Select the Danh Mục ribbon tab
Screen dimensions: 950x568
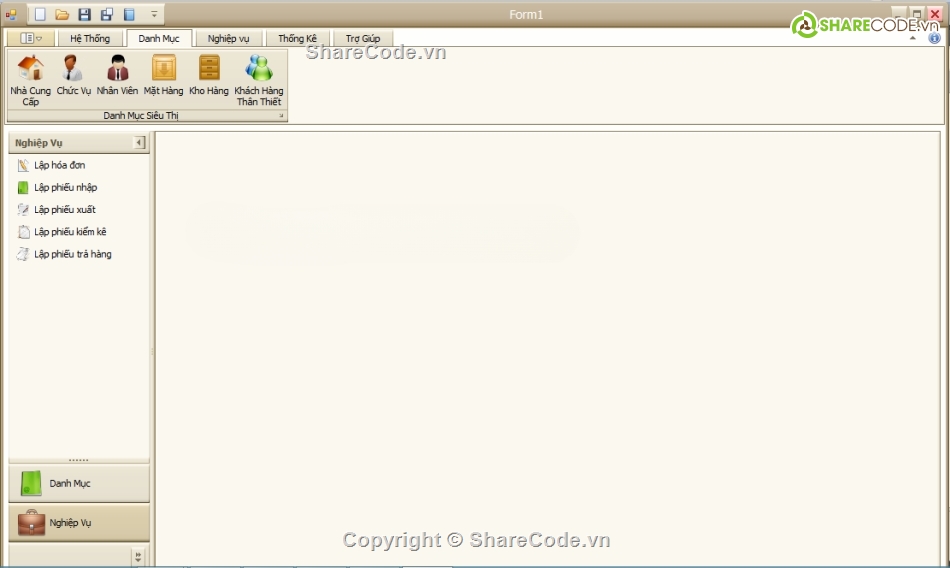159,38
